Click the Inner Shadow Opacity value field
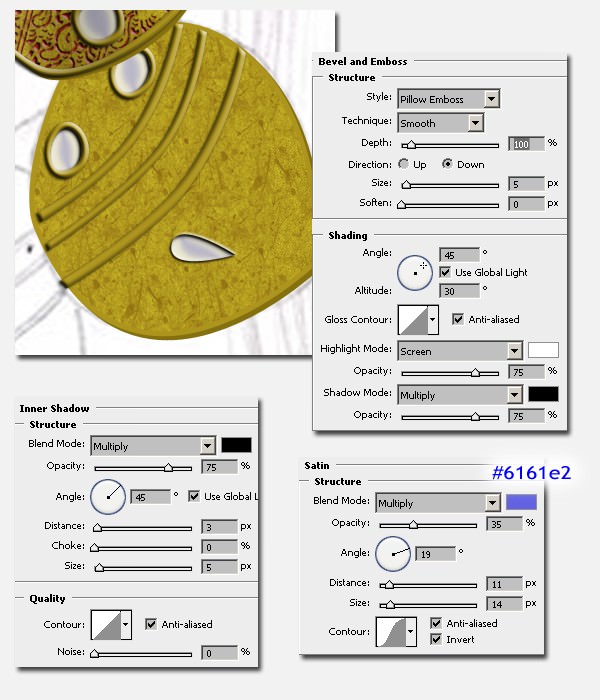 click(x=219, y=467)
